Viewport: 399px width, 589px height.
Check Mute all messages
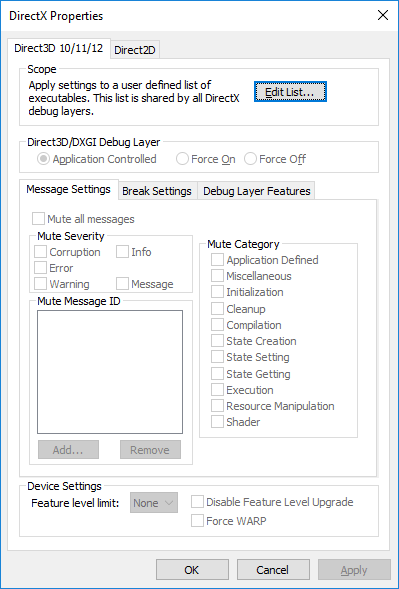[x=83, y=219]
